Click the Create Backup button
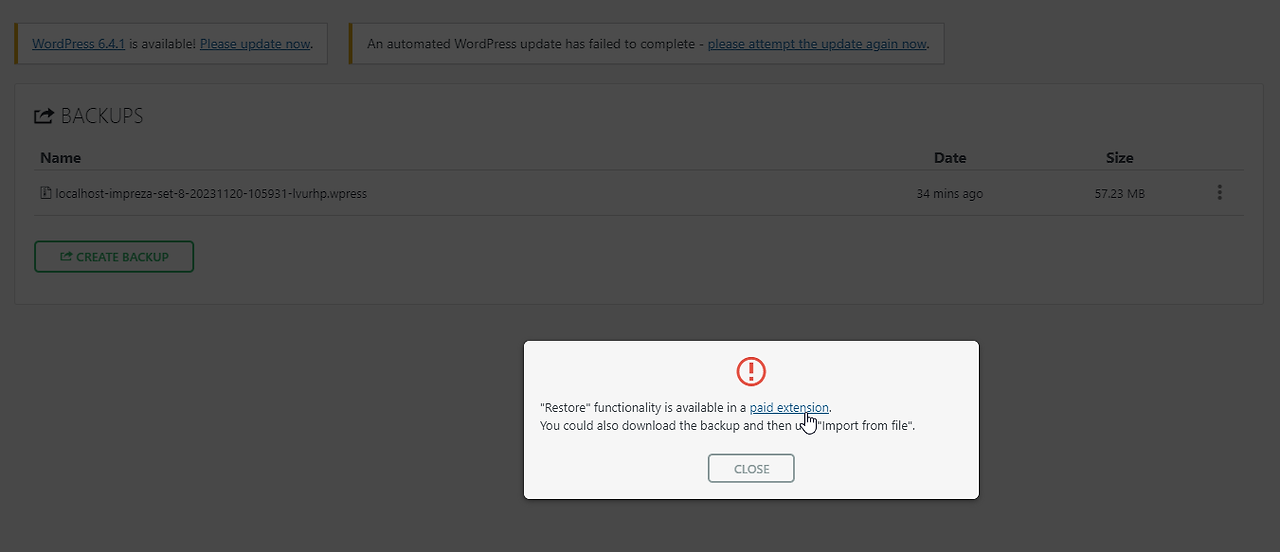Screen dimensions: 1280x552 pyautogui.click(x=114, y=257)
